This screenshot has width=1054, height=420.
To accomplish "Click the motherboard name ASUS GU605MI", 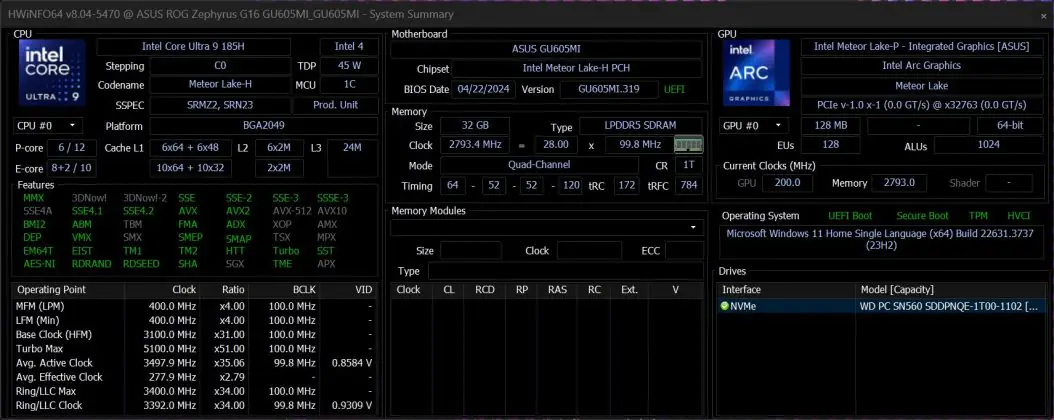I will tap(546, 49).
